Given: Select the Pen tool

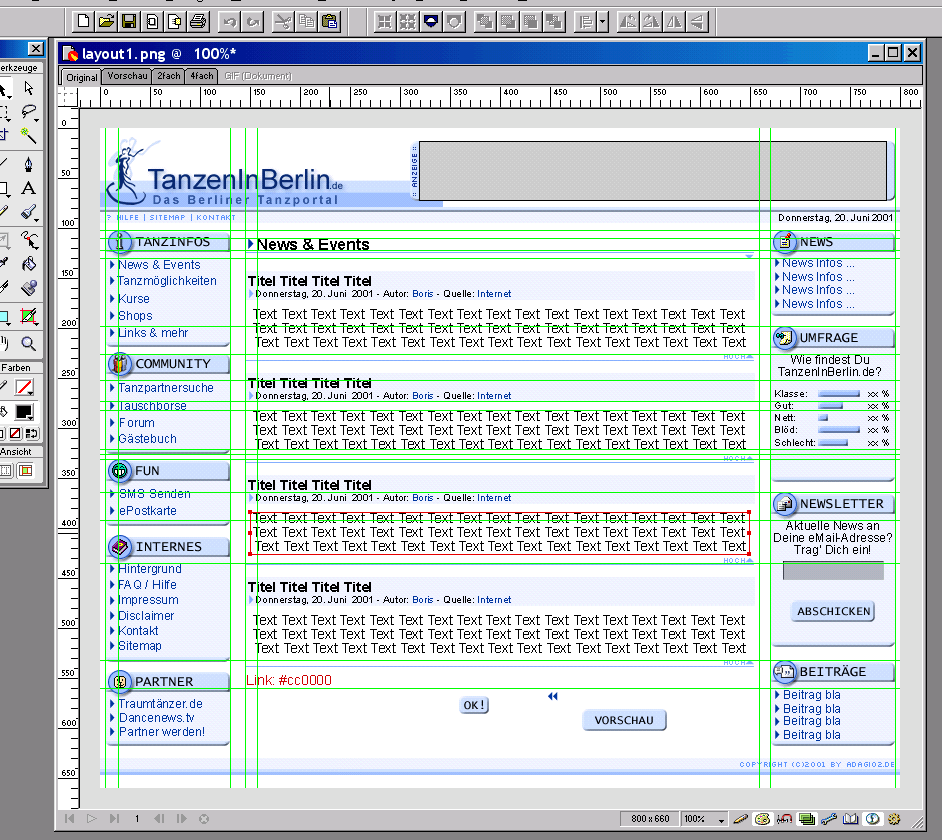Looking at the screenshot, I should [x=28, y=163].
